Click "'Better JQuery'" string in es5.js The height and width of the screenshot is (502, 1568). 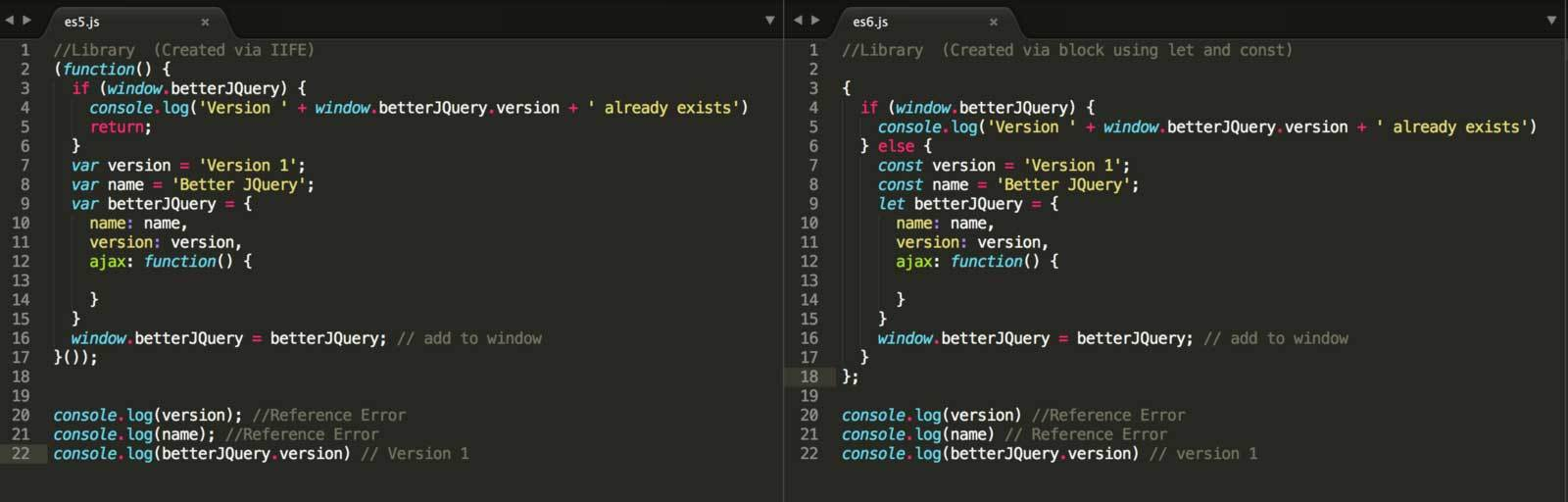click(x=239, y=184)
